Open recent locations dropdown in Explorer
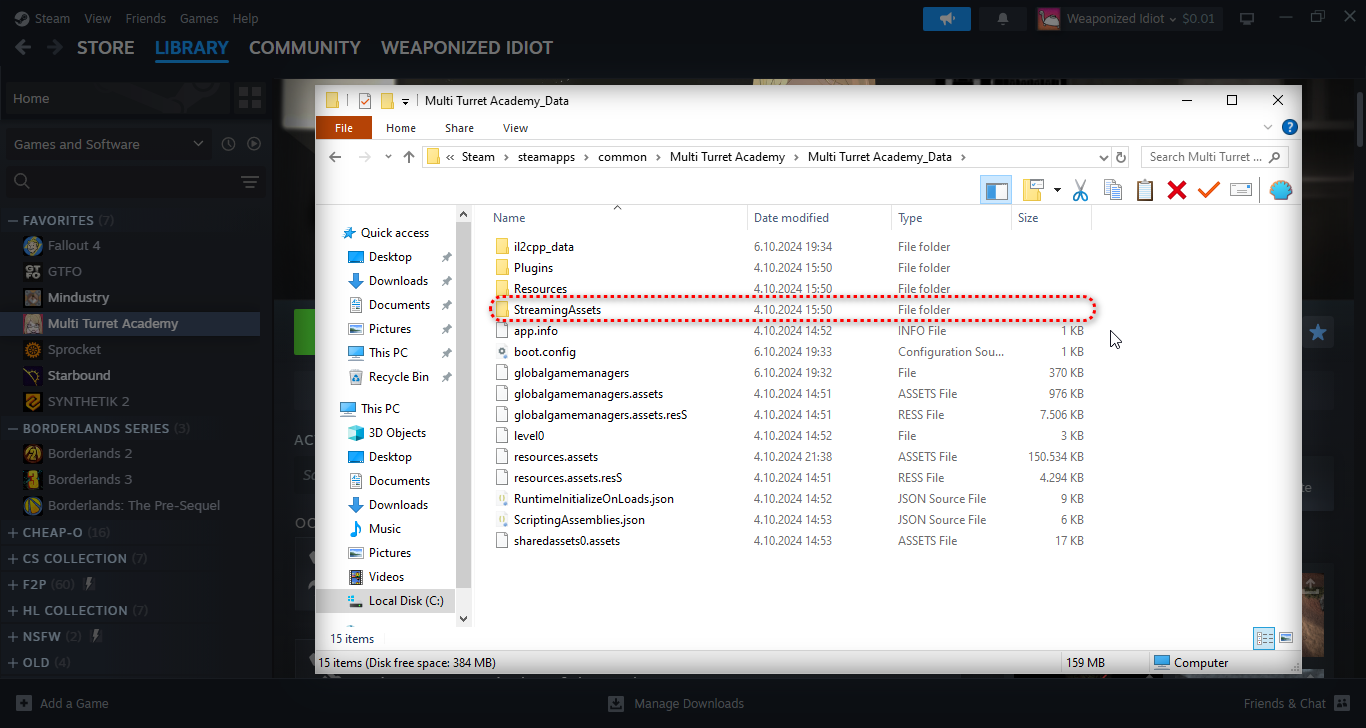Viewport: 1366px width, 728px height. click(x=387, y=157)
